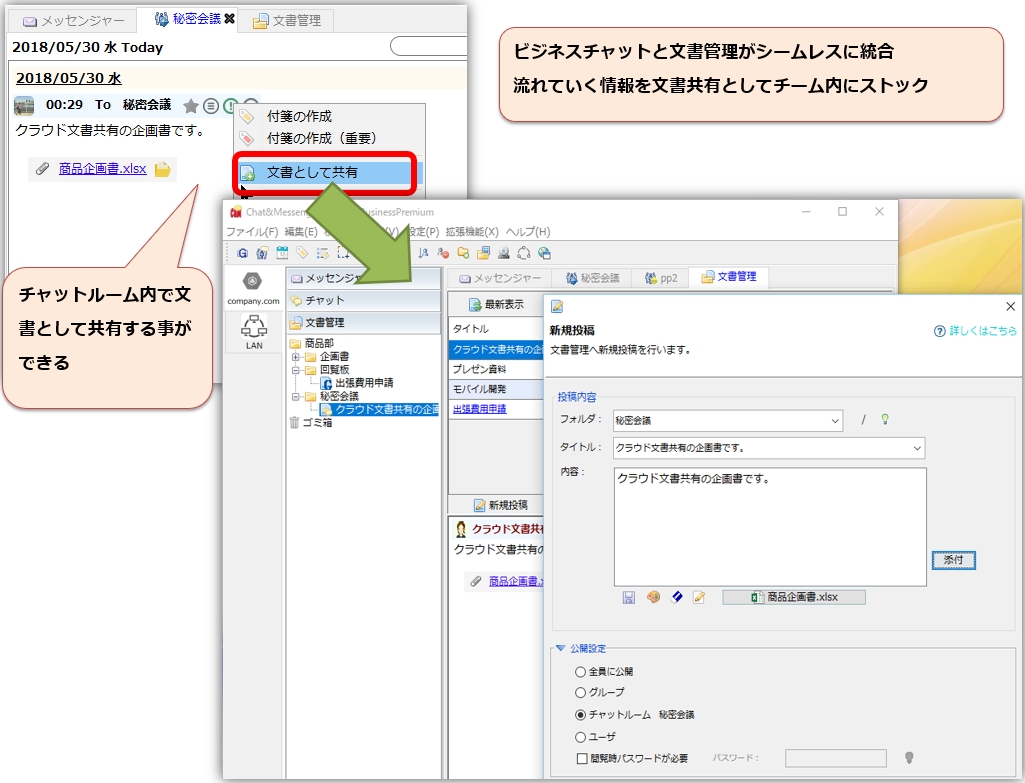
Task: Click the 内容 text area
Action: tap(769, 526)
